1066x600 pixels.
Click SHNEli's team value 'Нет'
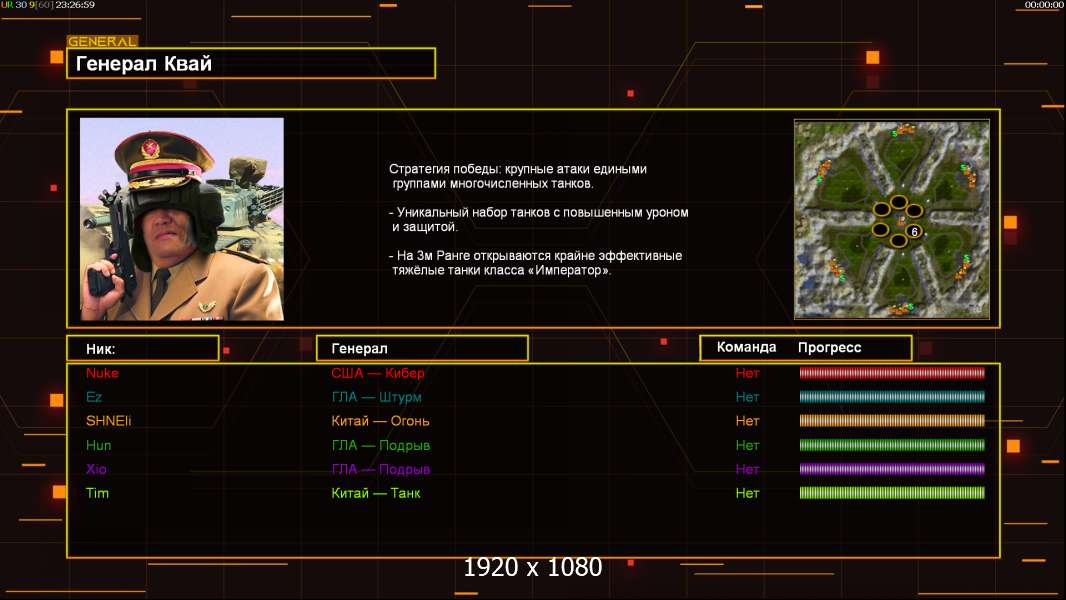tap(747, 421)
